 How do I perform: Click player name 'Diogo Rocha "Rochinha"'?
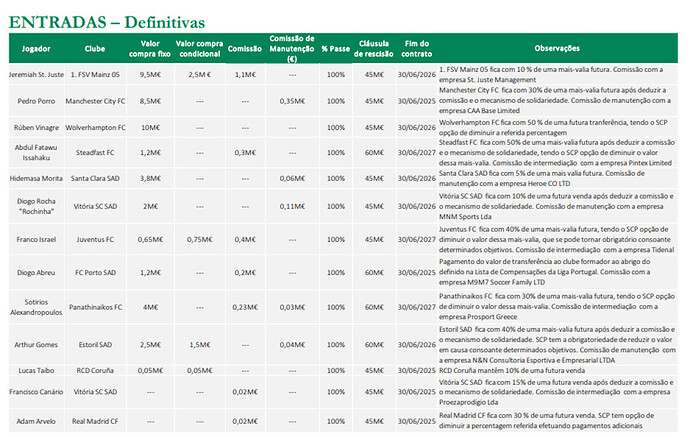coord(36,206)
